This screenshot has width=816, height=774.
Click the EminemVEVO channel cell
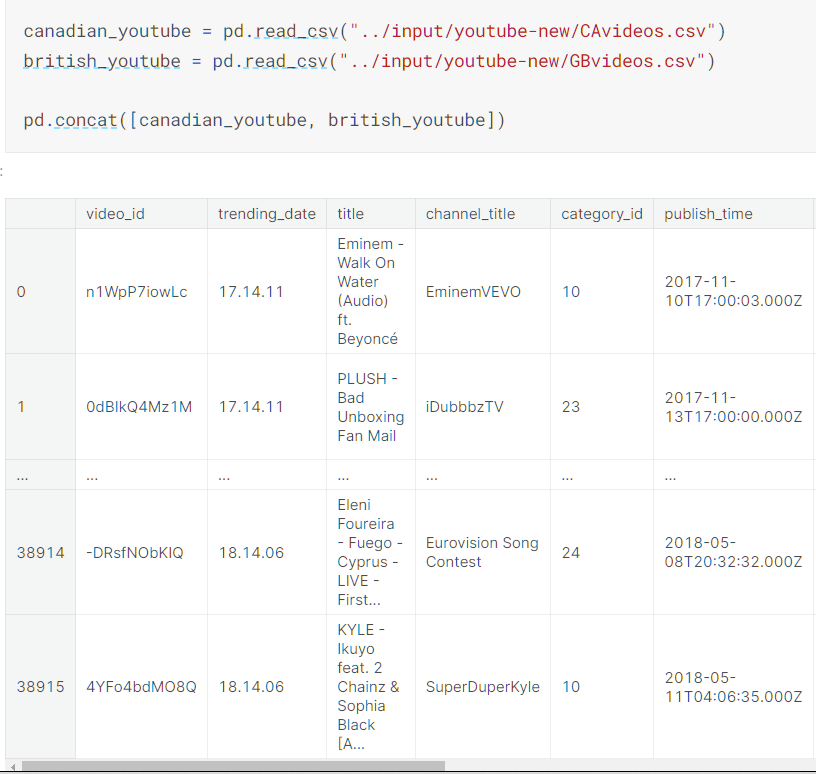pyautogui.click(x=473, y=292)
